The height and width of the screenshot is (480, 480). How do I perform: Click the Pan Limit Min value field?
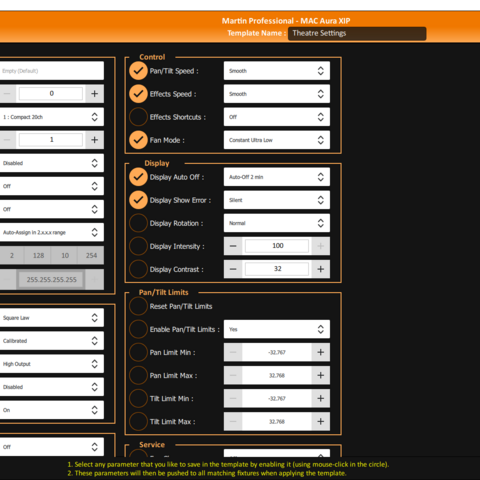277,352
